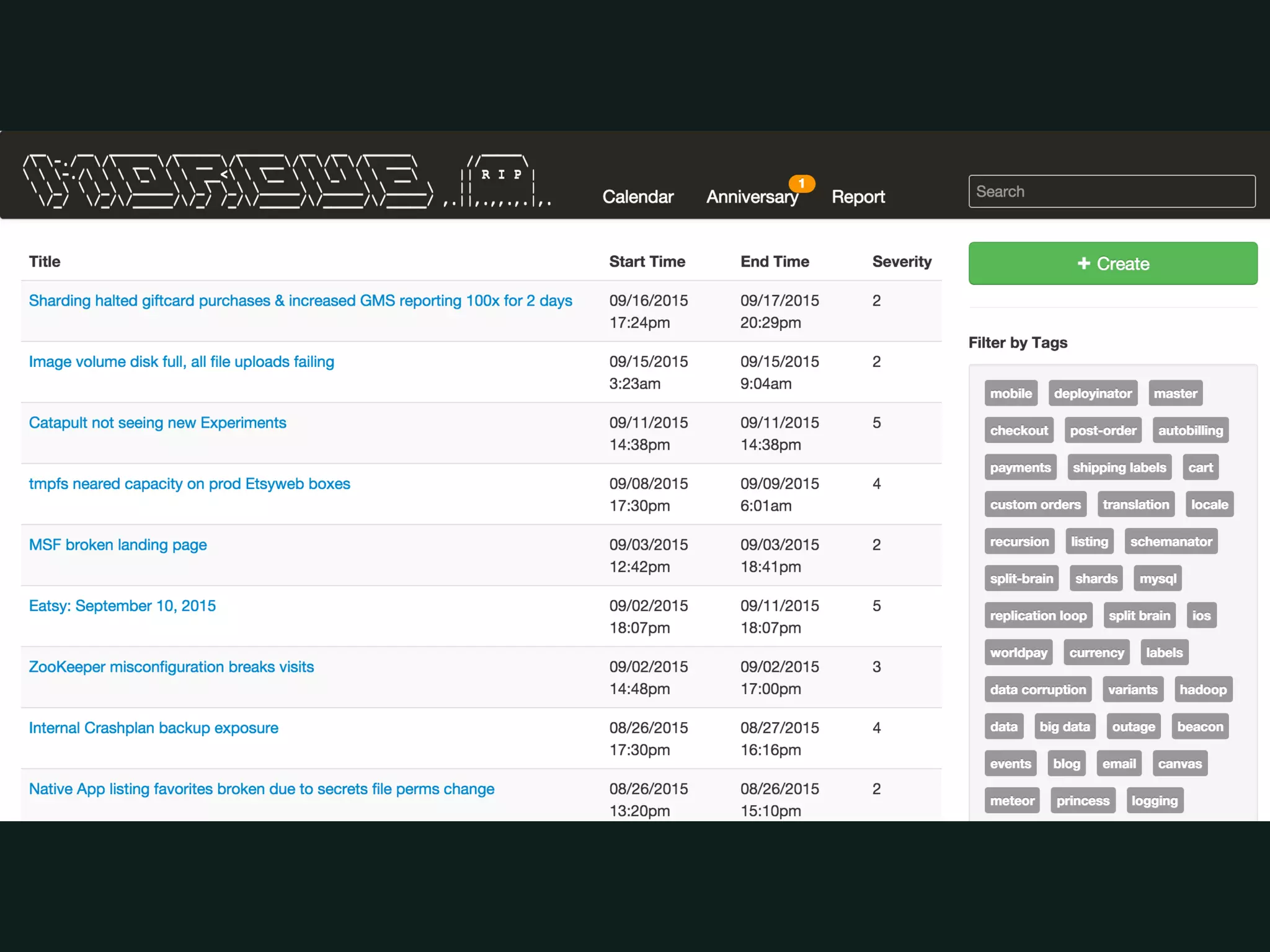
Task: Open Internal Crashplan backup exposure entry
Action: pos(153,728)
